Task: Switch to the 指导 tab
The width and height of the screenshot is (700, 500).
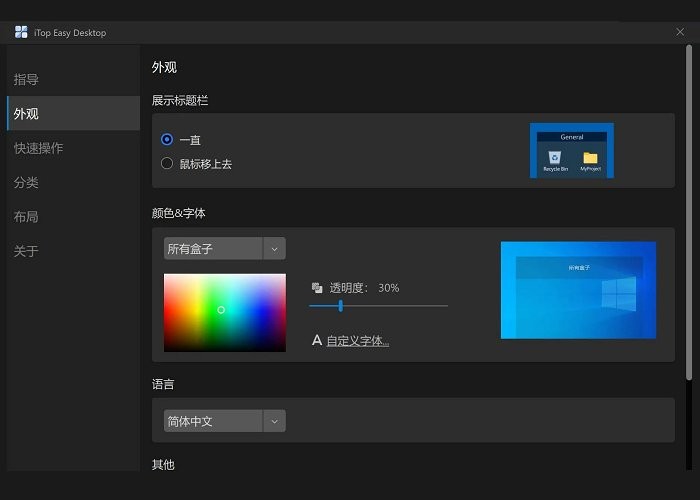Action: [x=27, y=79]
